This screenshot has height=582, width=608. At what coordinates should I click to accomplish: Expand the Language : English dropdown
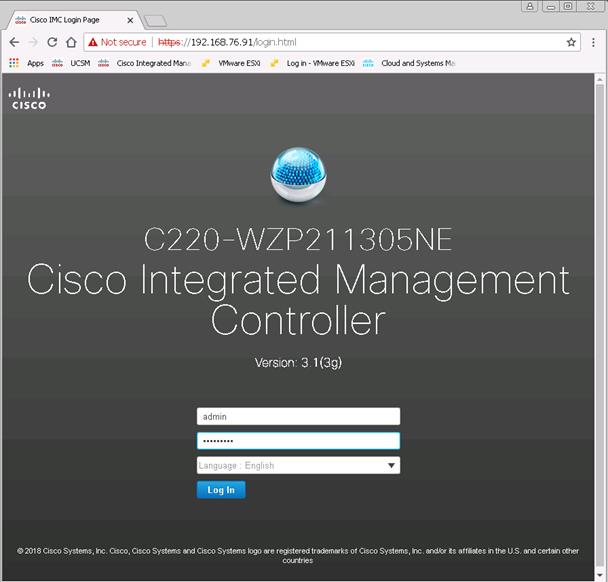[298, 465]
